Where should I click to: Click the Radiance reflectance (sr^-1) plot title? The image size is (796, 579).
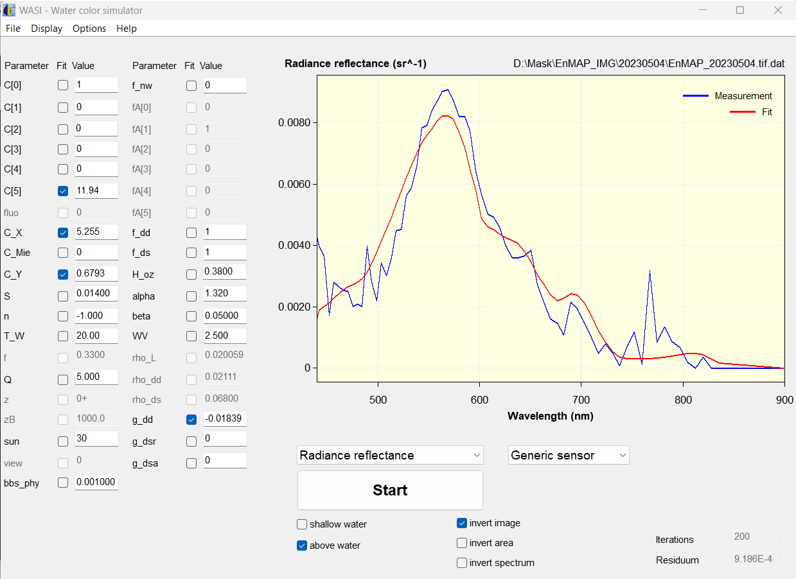[x=355, y=63]
